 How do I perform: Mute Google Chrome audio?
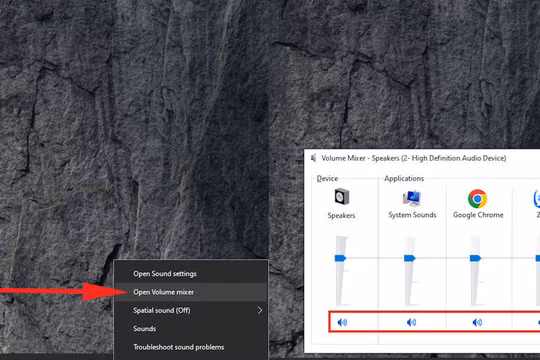(x=477, y=322)
